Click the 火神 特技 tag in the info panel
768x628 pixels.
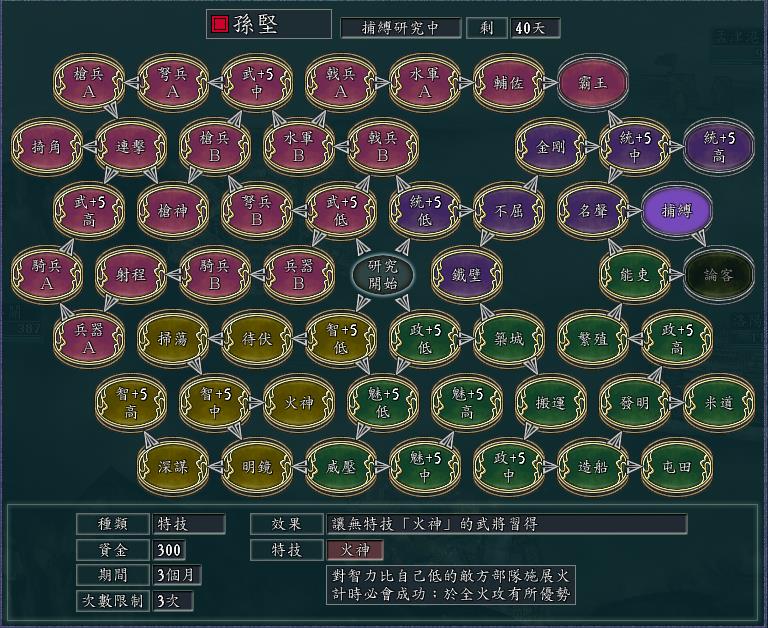(355, 550)
